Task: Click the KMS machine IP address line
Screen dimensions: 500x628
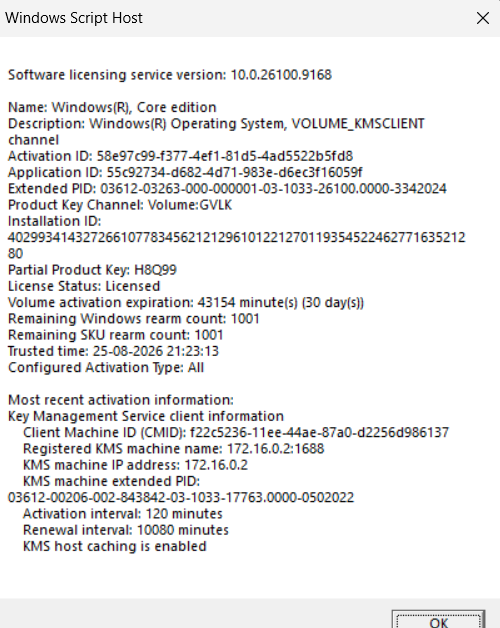Action: (135, 465)
